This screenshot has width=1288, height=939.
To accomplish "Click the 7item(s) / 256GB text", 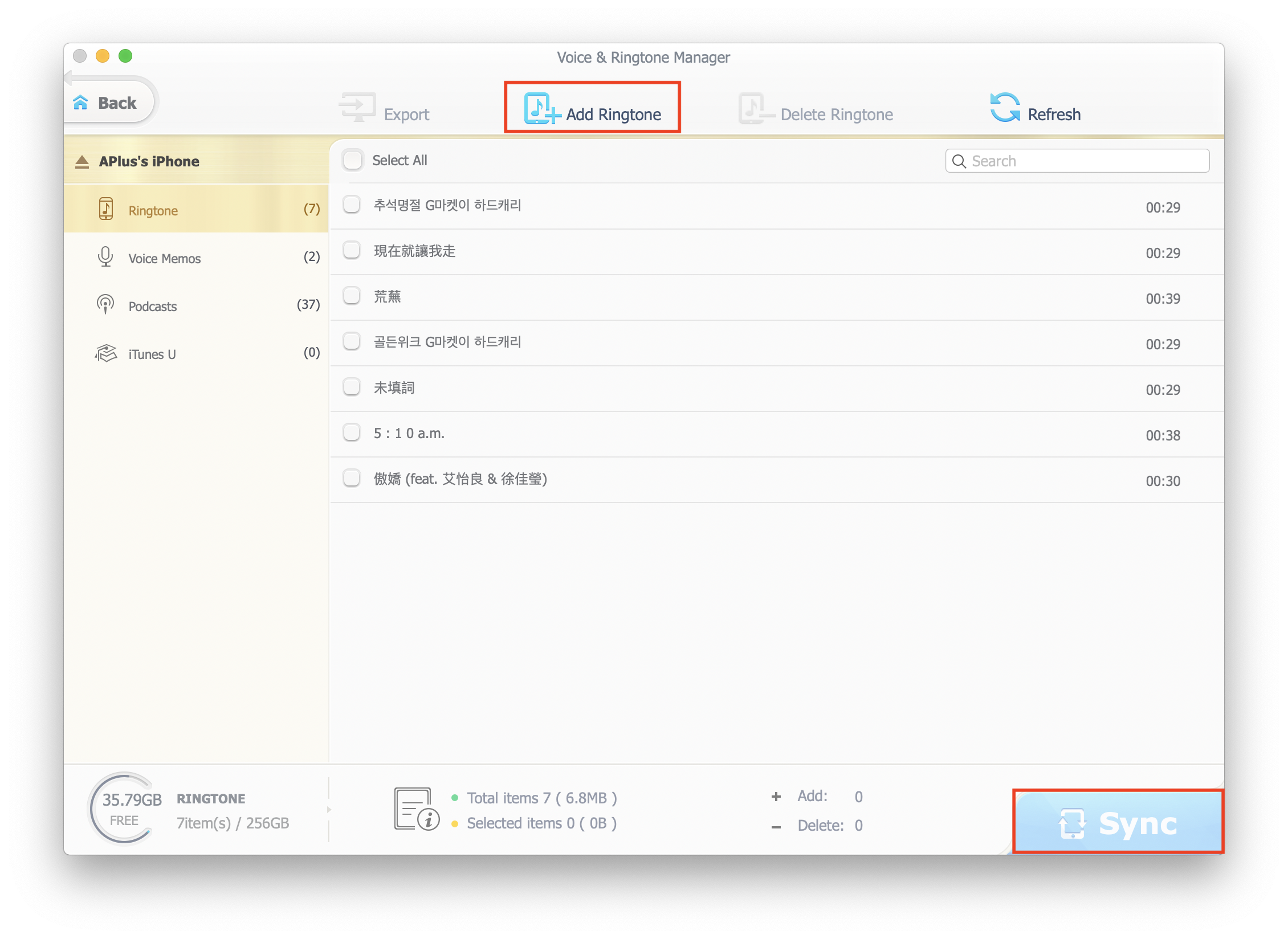I will coord(233,823).
